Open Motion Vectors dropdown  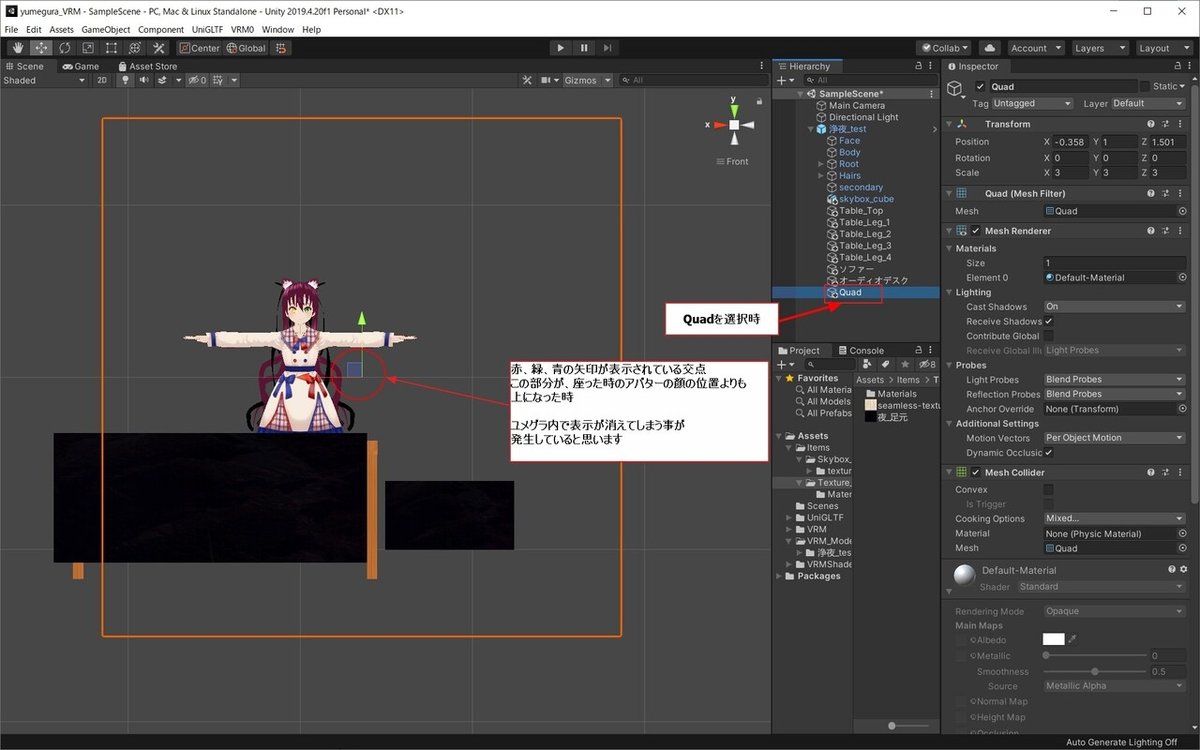pyautogui.click(x=1114, y=438)
